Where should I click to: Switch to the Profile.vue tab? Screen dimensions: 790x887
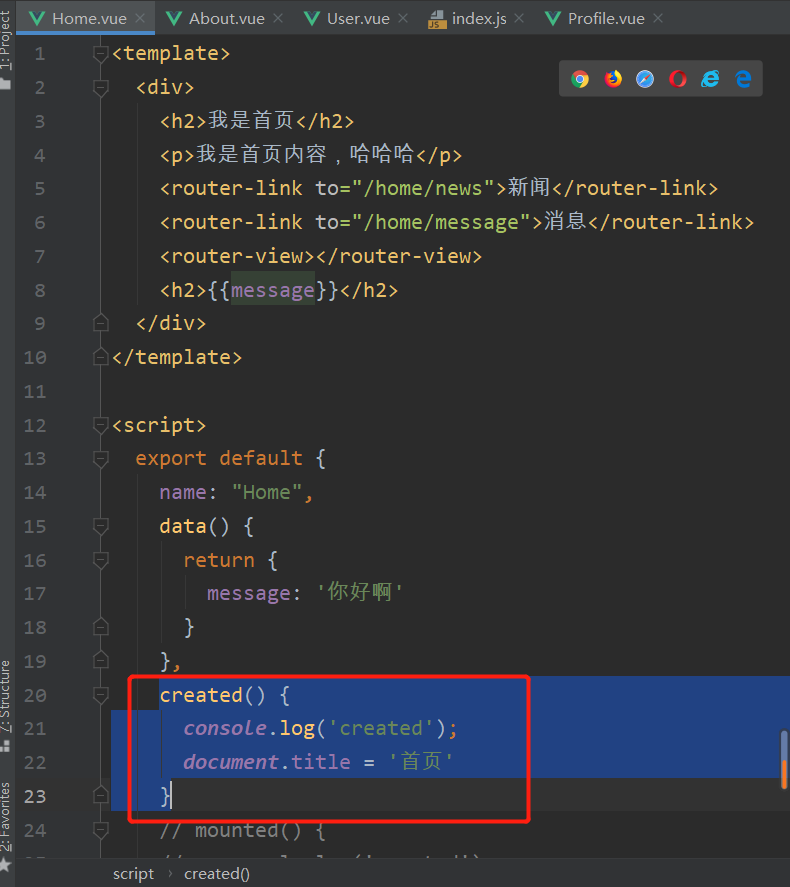[606, 19]
